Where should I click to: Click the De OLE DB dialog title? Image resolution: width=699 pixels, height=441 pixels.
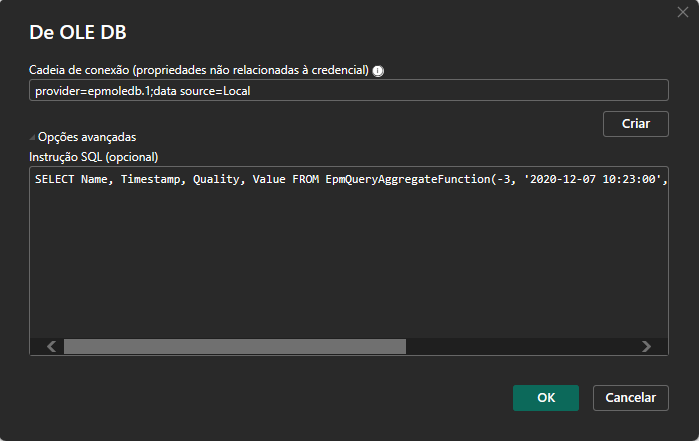click(78, 32)
